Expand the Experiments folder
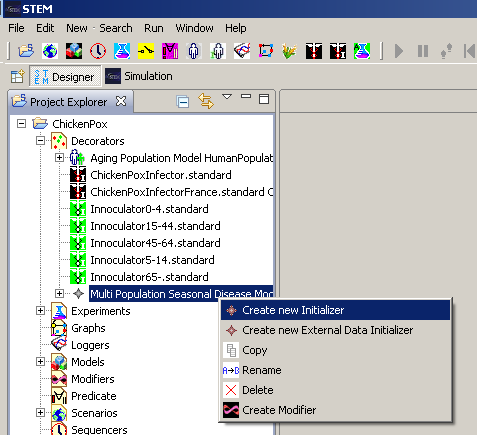This screenshot has width=477, height=435. pos(40,311)
